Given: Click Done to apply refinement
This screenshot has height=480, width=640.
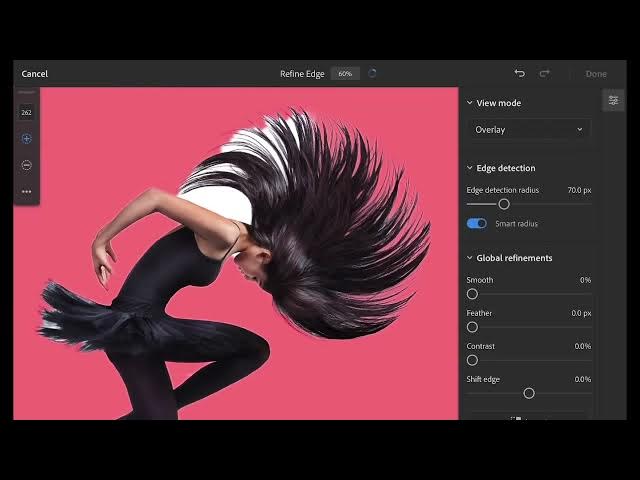Looking at the screenshot, I should tap(596, 74).
